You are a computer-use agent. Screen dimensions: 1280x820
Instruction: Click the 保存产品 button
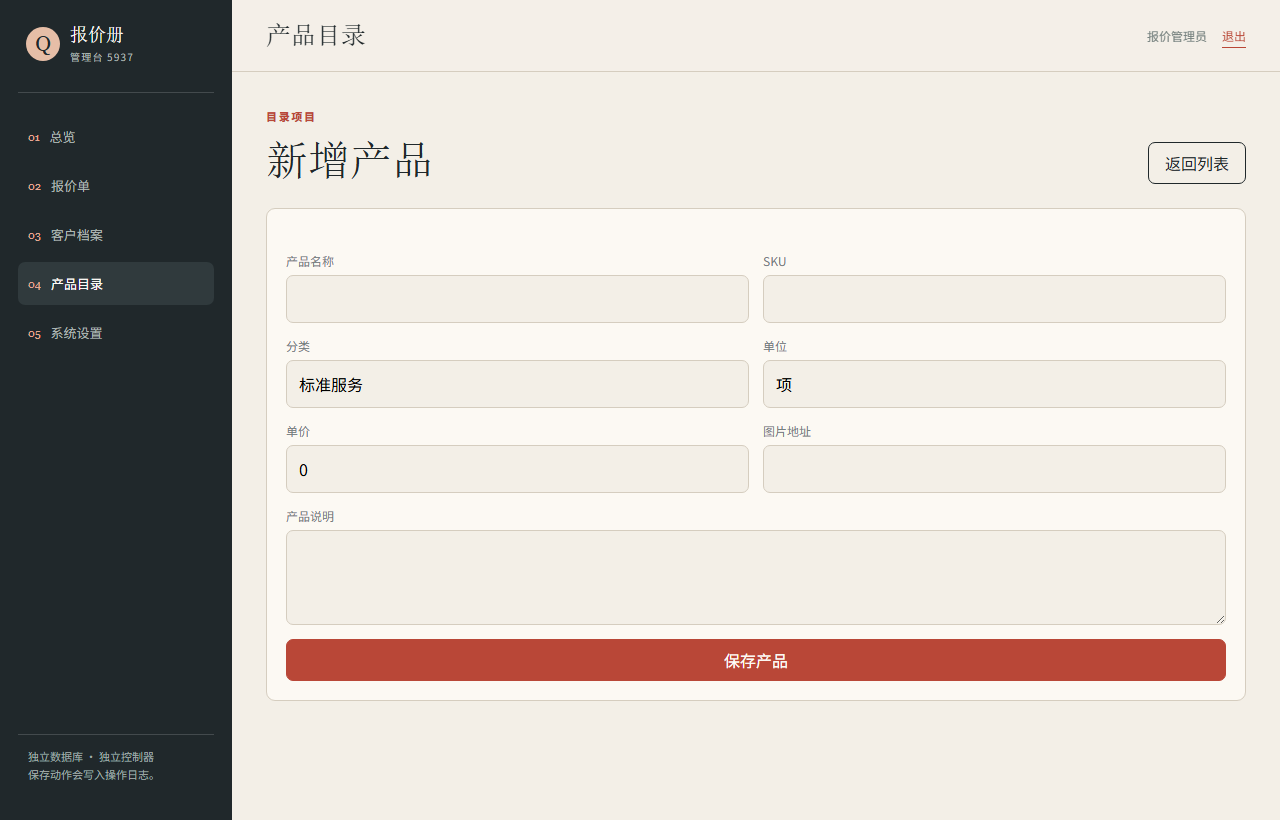pyautogui.click(x=756, y=660)
